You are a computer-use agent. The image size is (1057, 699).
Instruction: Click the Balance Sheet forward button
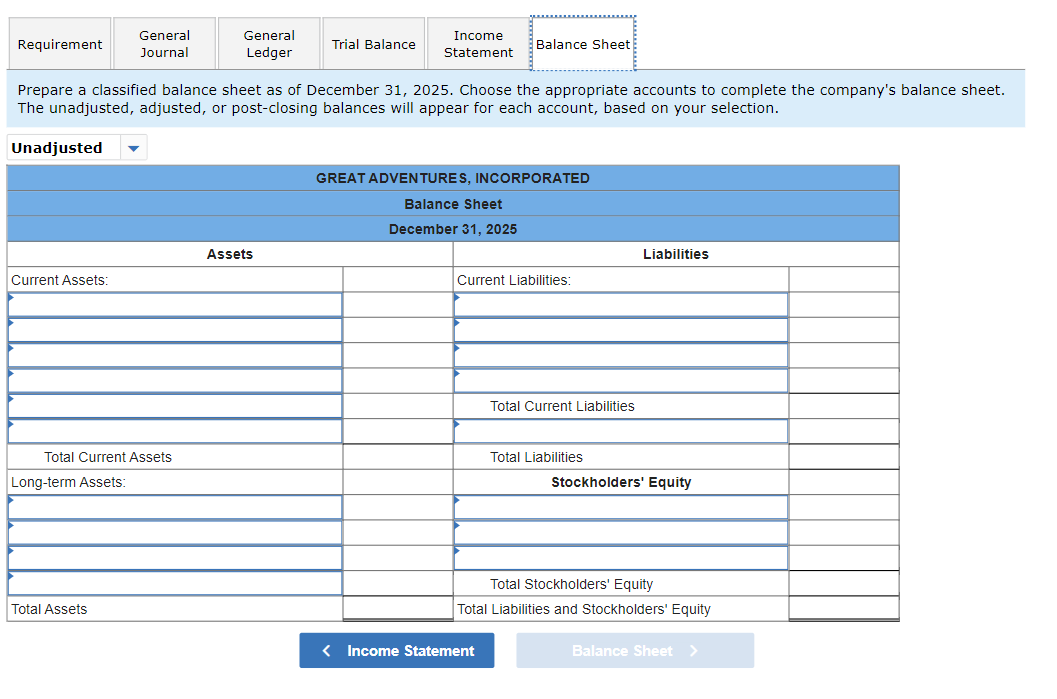(634, 650)
